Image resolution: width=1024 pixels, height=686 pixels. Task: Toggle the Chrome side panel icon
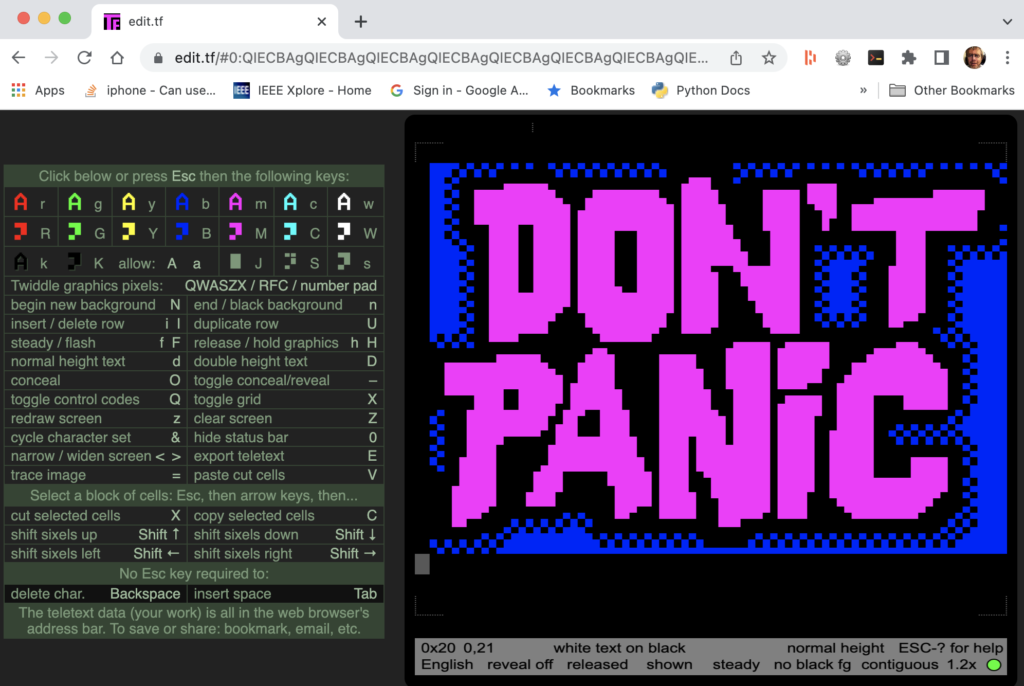941,58
